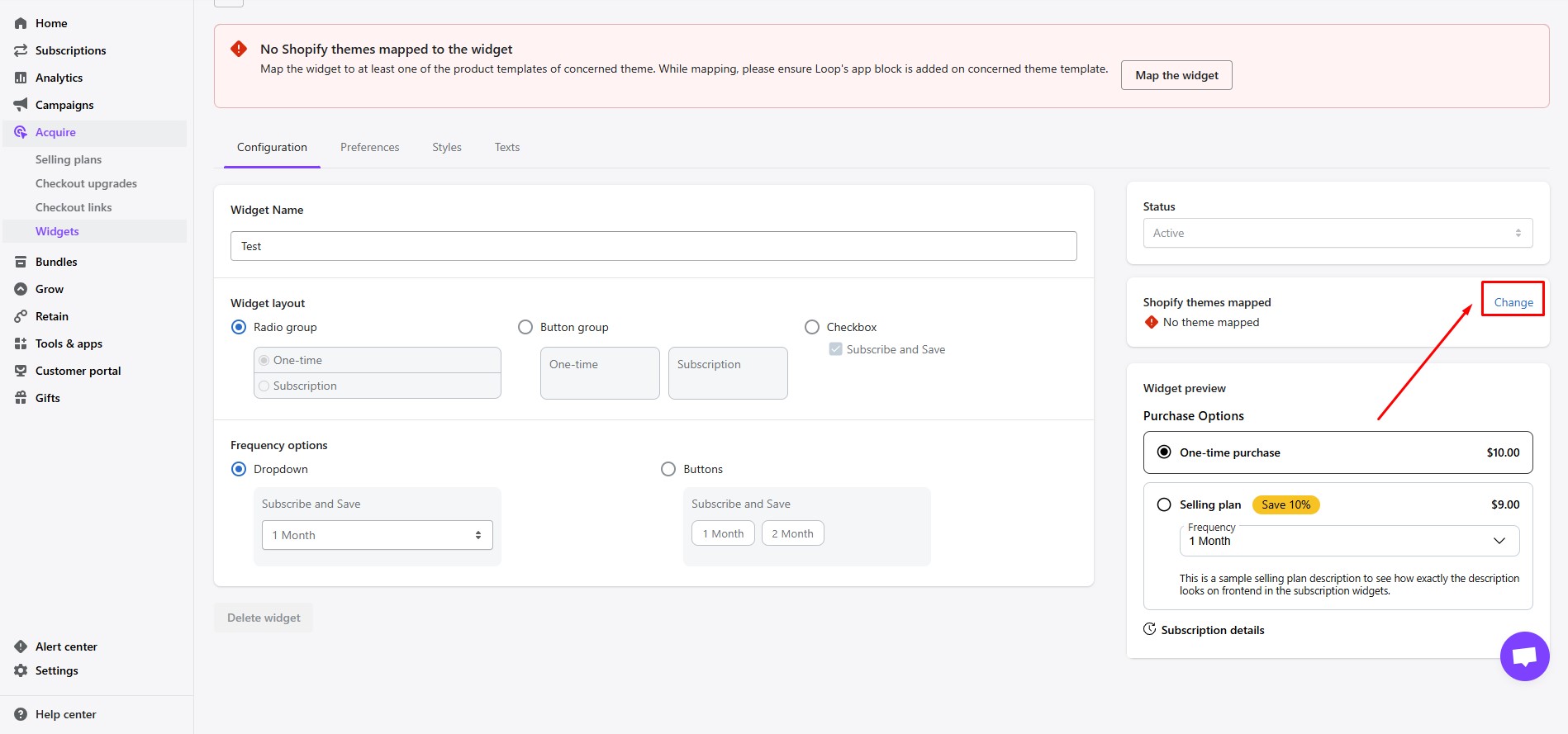1568x734 pixels.
Task: Click the Widget Name text field
Action: click(653, 246)
